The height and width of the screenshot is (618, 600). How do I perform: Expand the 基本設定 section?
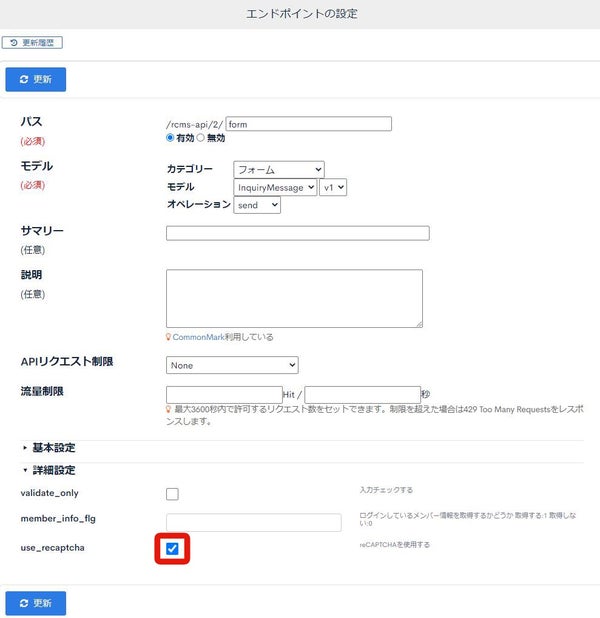pos(49,448)
